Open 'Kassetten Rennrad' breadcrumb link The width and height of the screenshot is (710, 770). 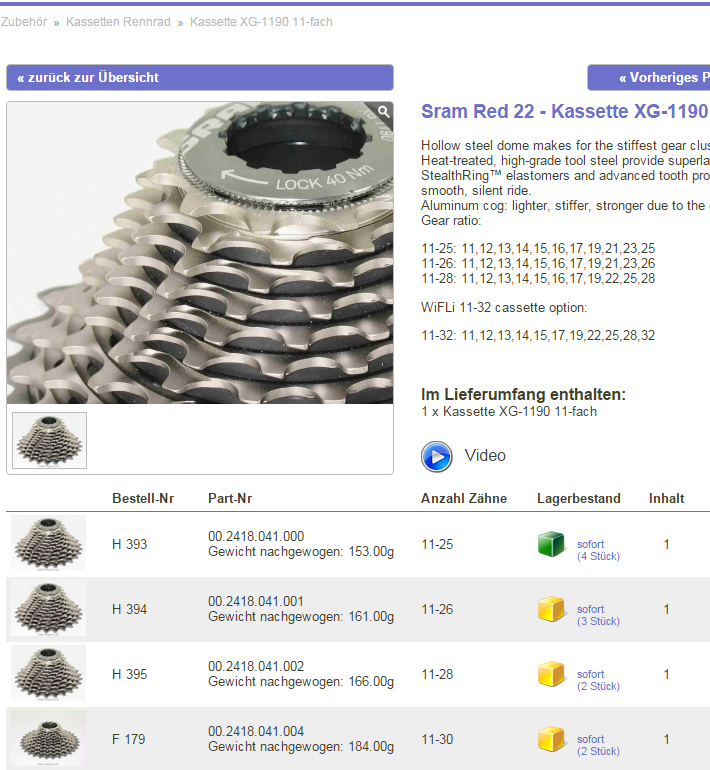117,22
